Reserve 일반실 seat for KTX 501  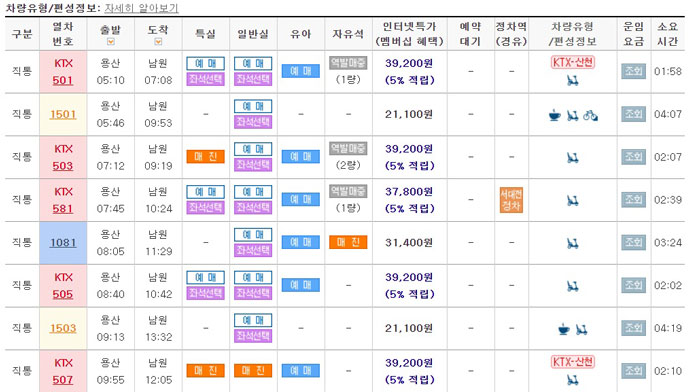(x=253, y=63)
